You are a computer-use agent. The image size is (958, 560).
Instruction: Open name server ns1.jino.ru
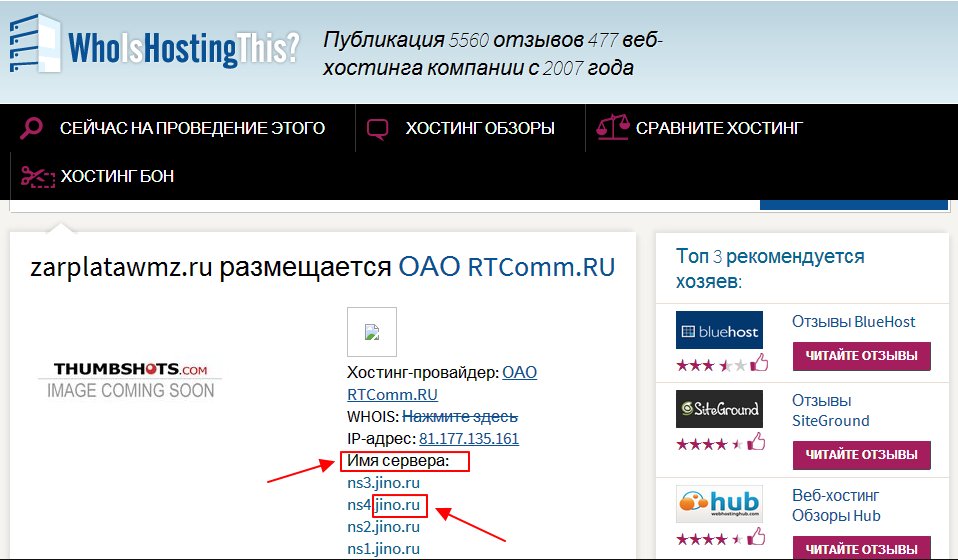(x=383, y=549)
